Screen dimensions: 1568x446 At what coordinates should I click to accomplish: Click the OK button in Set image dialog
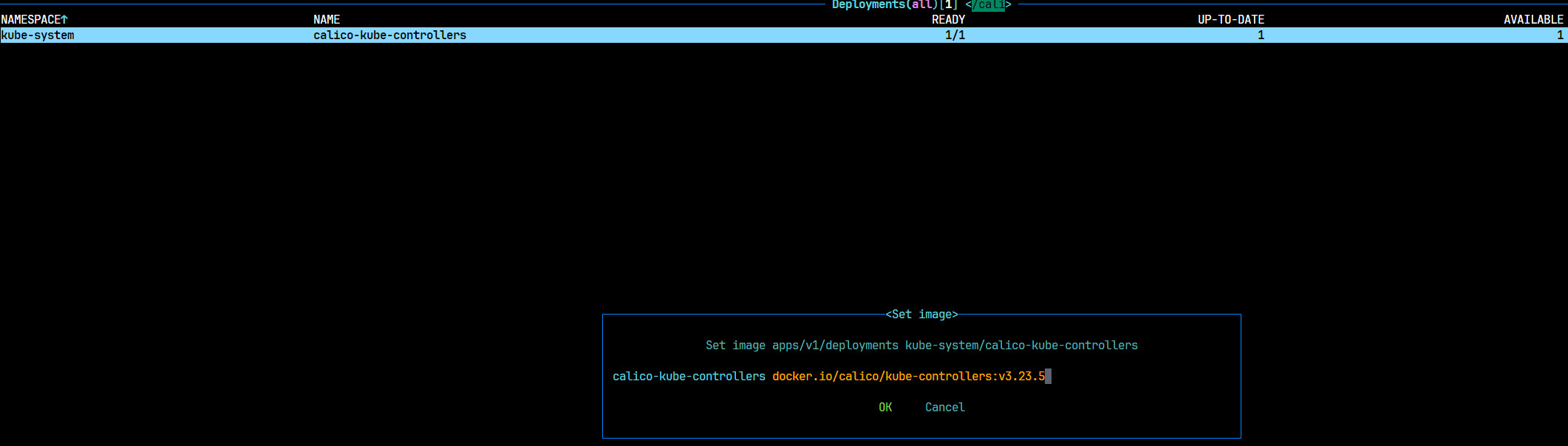[885, 408]
